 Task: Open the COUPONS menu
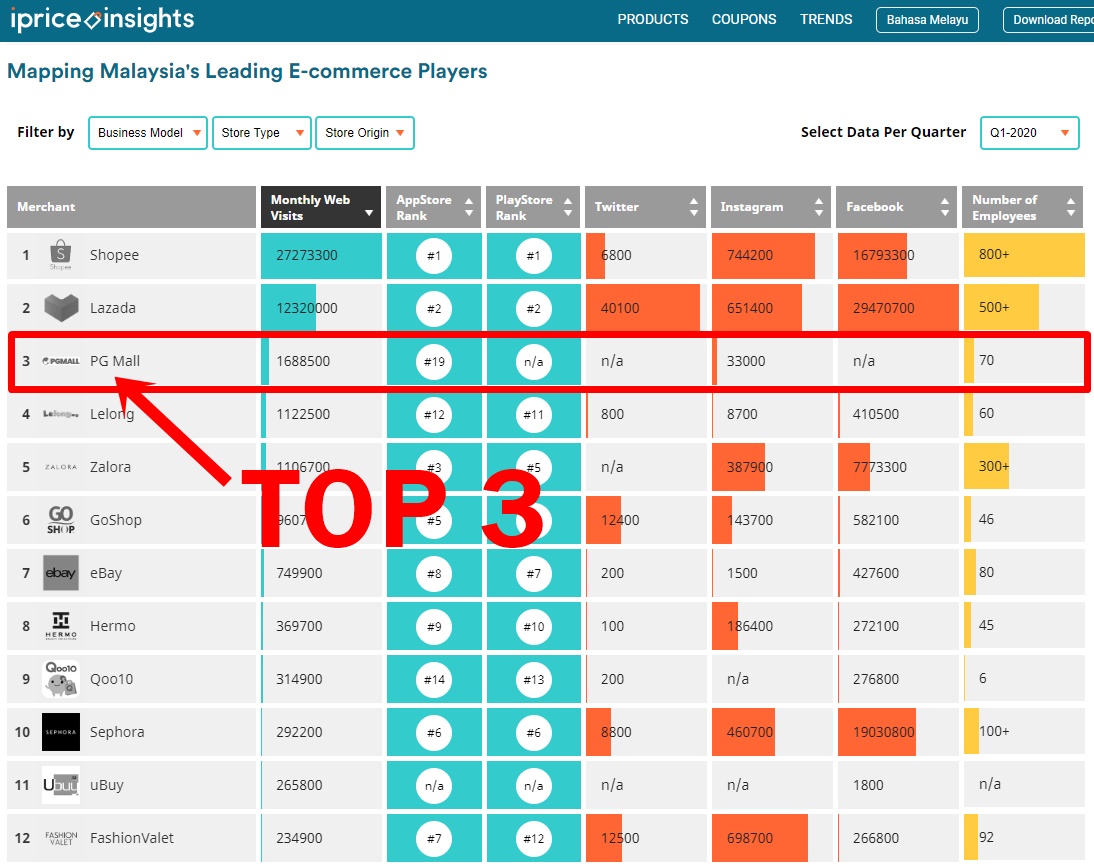744,20
